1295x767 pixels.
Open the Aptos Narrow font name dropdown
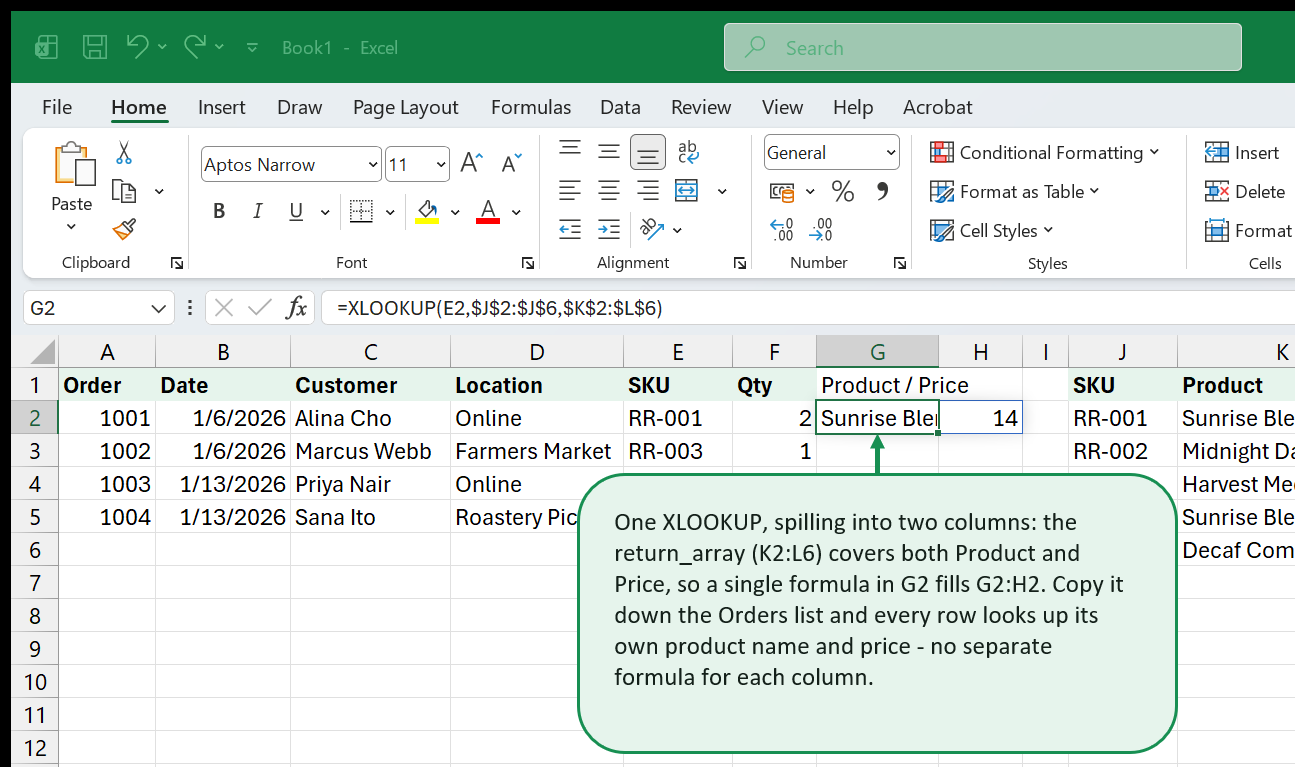click(x=373, y=165)
